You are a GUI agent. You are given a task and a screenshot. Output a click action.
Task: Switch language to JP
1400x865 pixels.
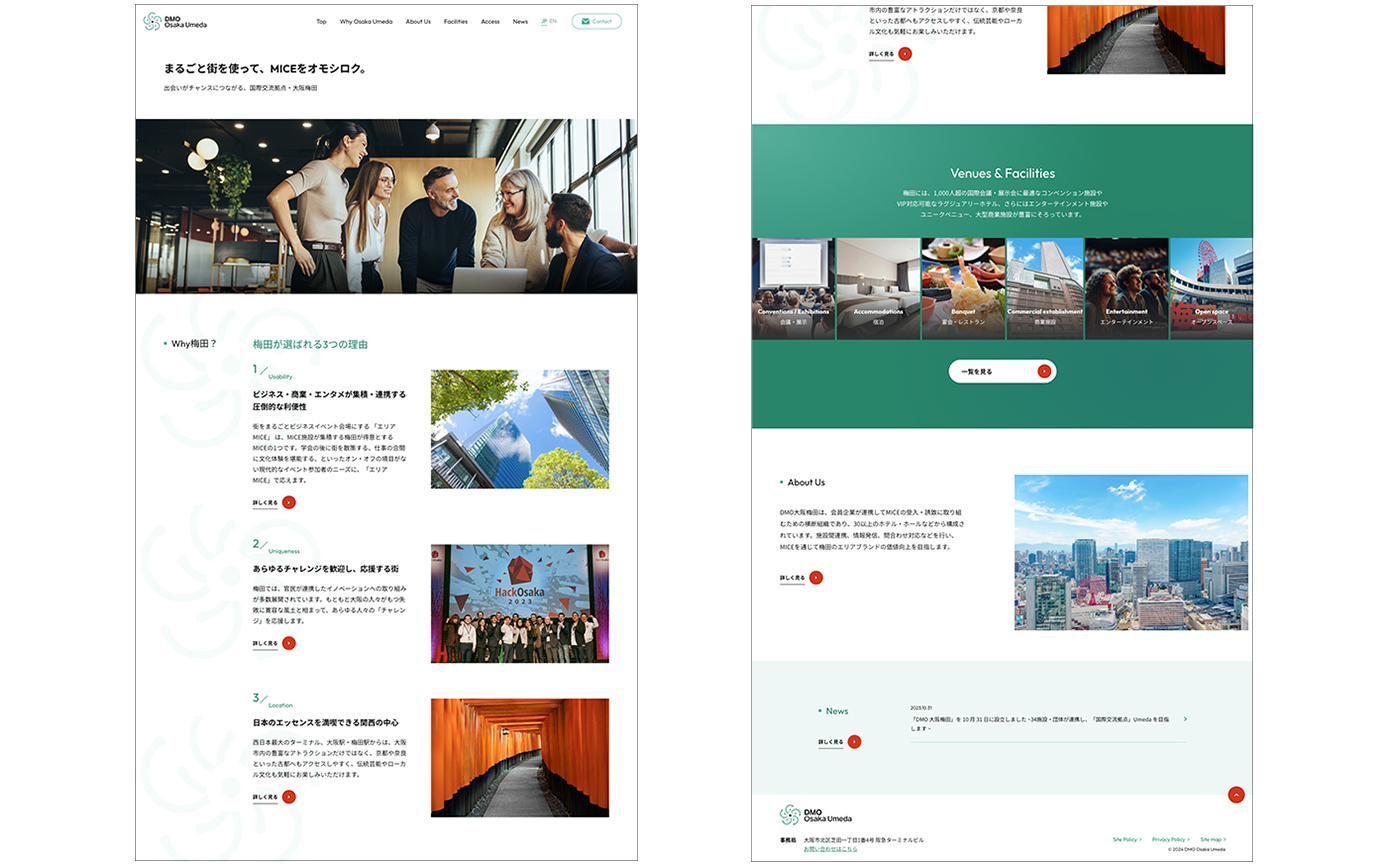coord(544,21)
